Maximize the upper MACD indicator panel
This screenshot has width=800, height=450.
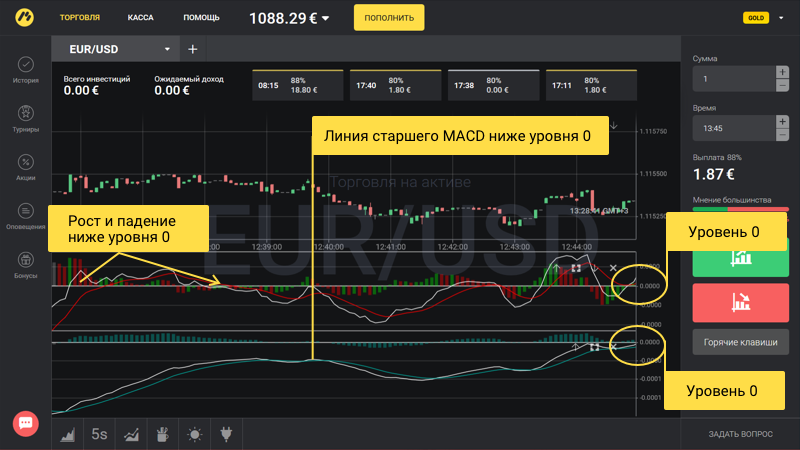pos(576,268)
